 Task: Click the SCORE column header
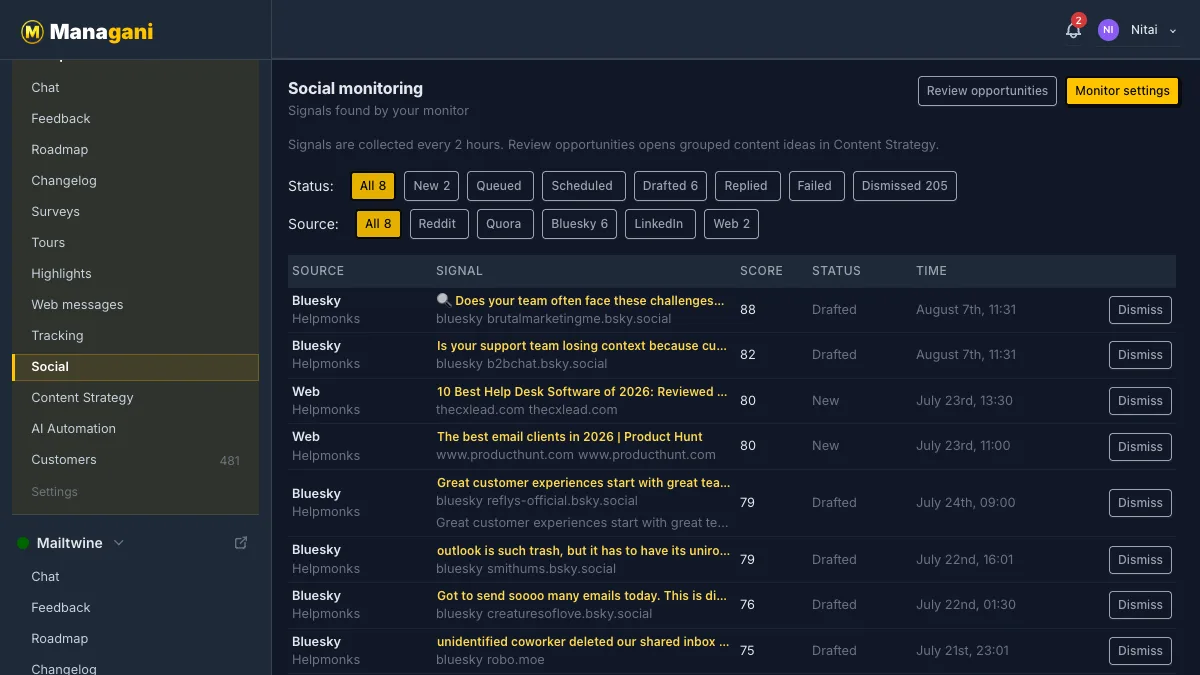(x=761, y=271)
